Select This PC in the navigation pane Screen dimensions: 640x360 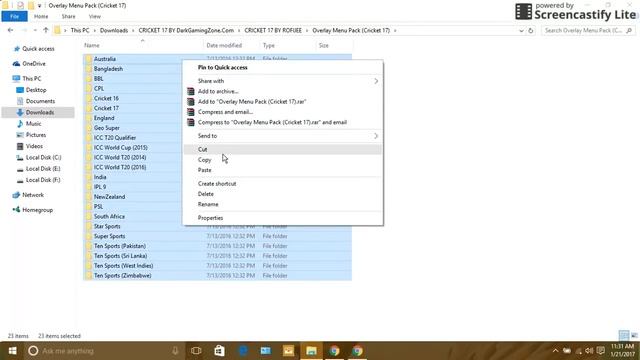tap(31, 78)
